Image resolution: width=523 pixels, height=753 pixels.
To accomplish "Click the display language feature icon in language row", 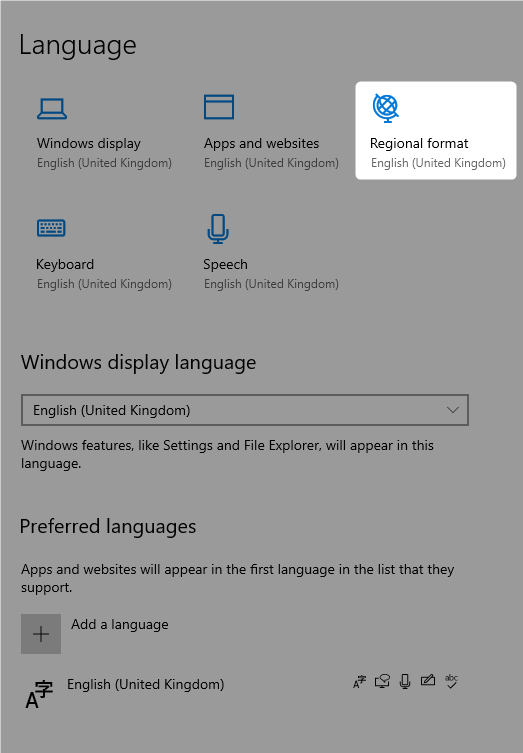I will pos(359,681).
